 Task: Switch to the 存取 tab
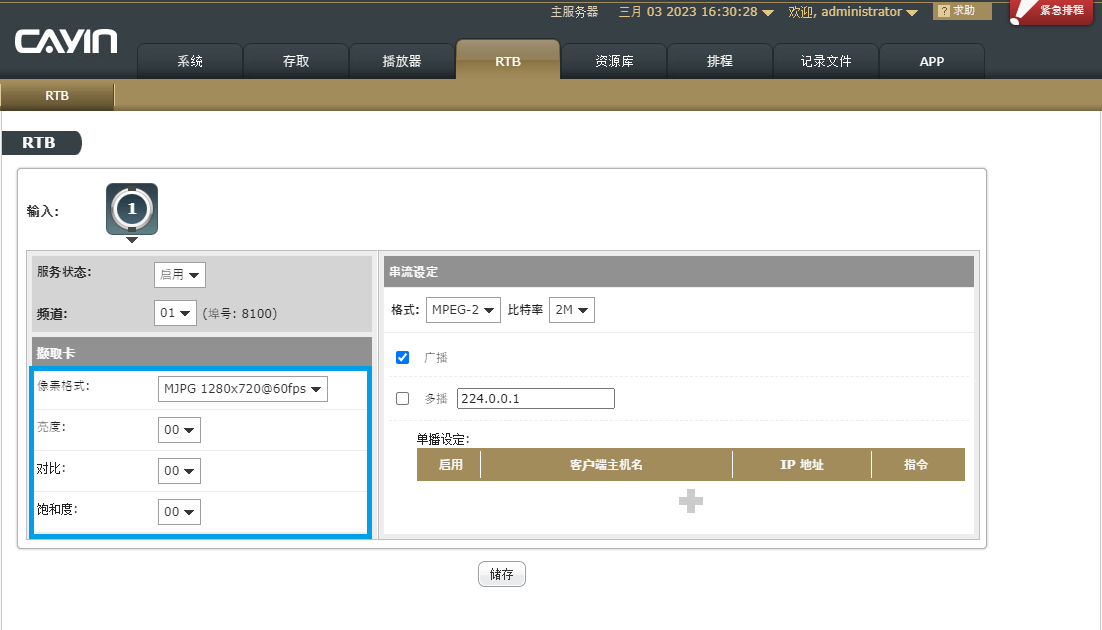tap(296, 61)
